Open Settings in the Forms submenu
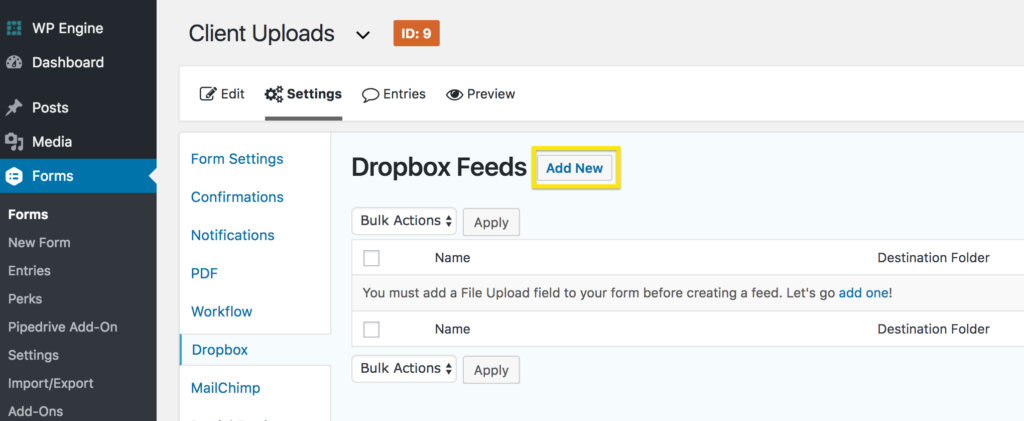The width and height of the screenshot is (1024, 421). pos(33,355)
